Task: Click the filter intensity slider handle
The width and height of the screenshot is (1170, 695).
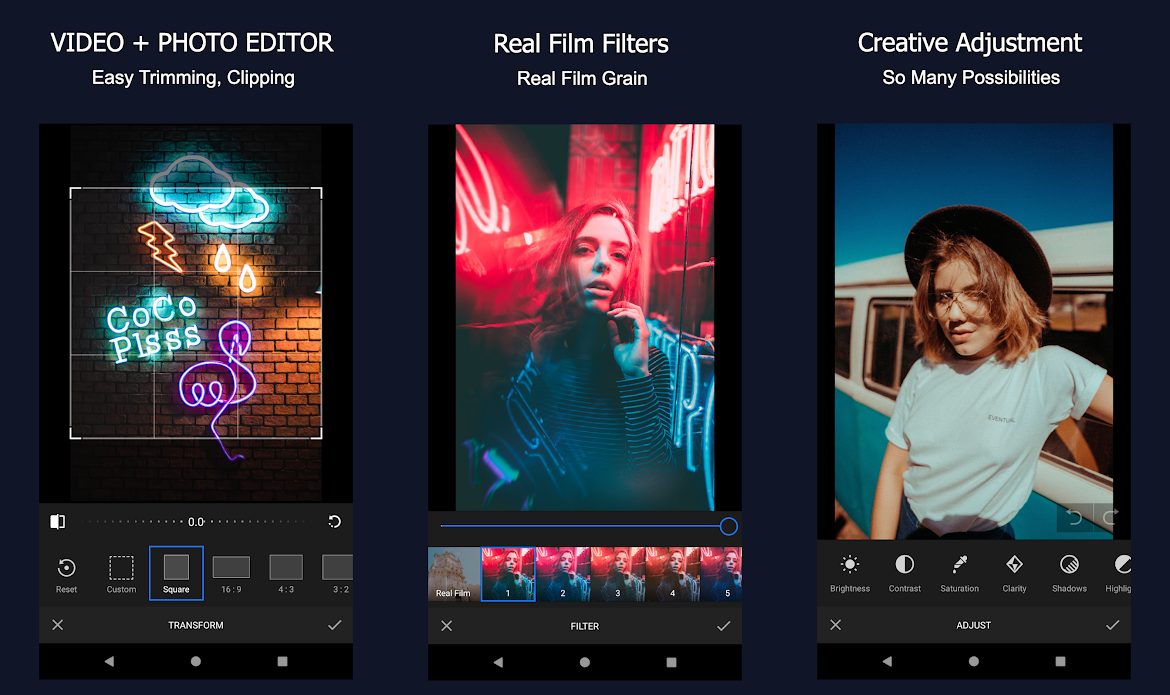Action: click(x=728, y=526)
